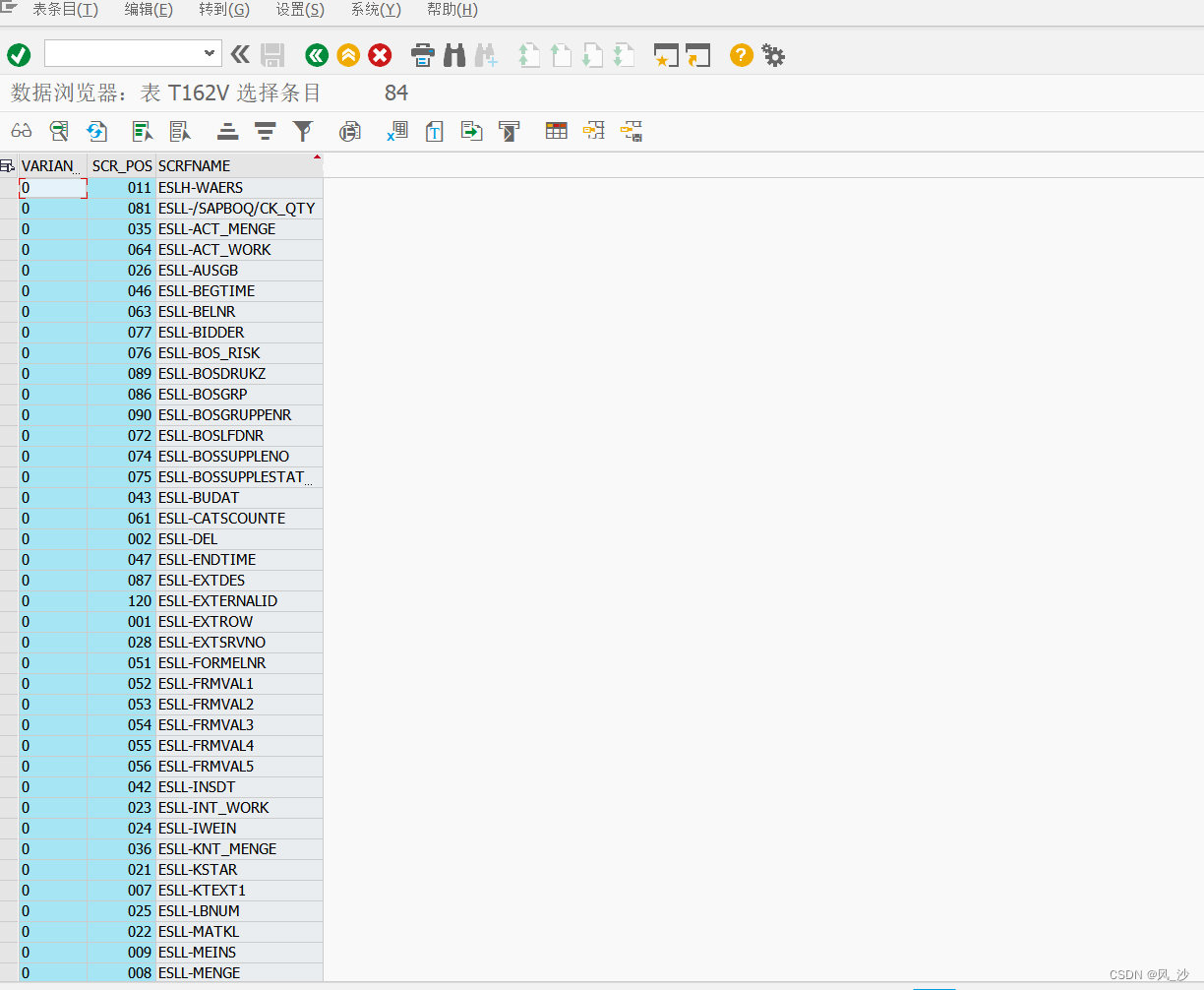Open the command field history dropdown
The image size is (1204, 990).
pyautogui.click(x=210, y=53)
